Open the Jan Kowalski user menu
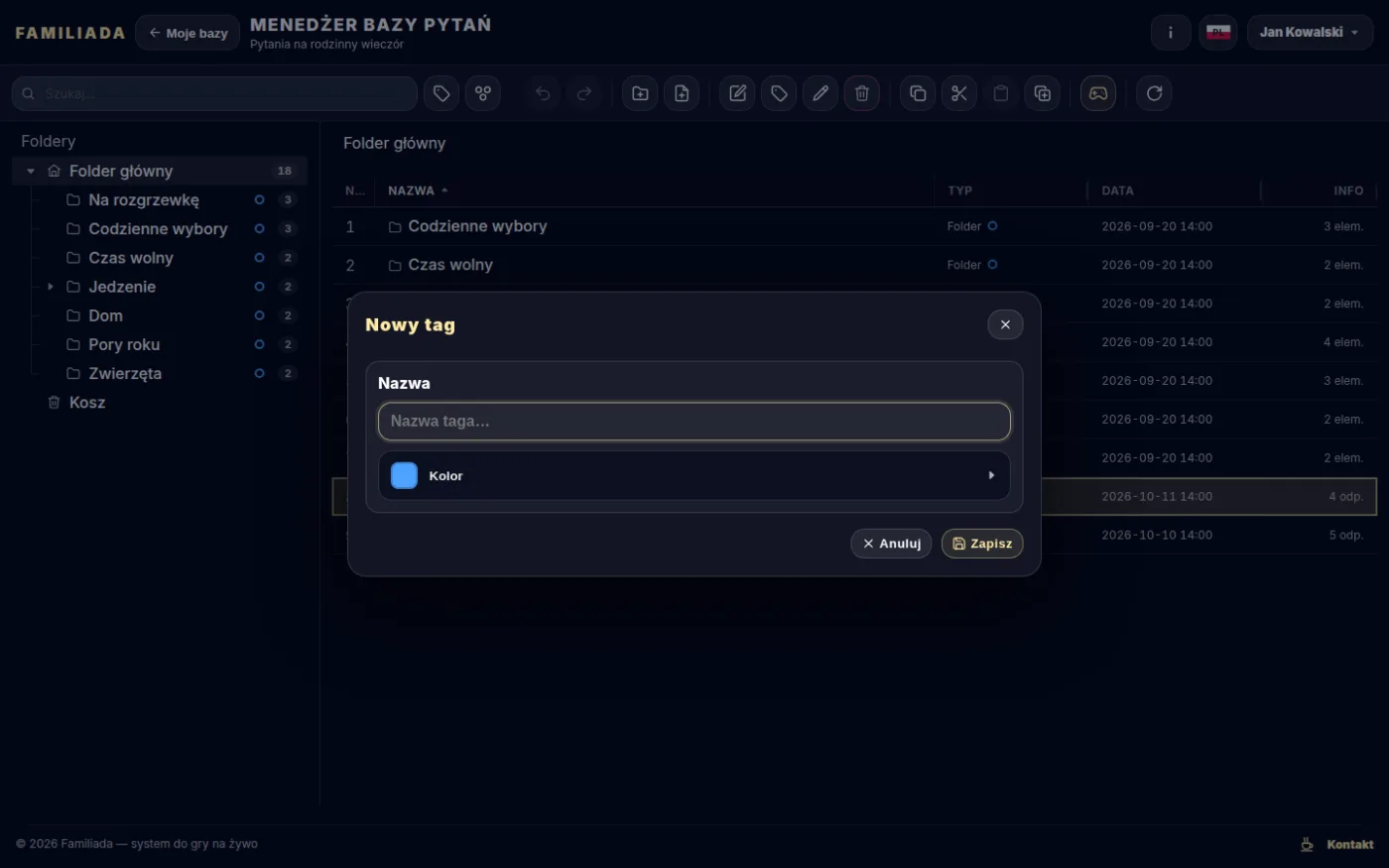1389x868 pixels. coord(1310,33)
